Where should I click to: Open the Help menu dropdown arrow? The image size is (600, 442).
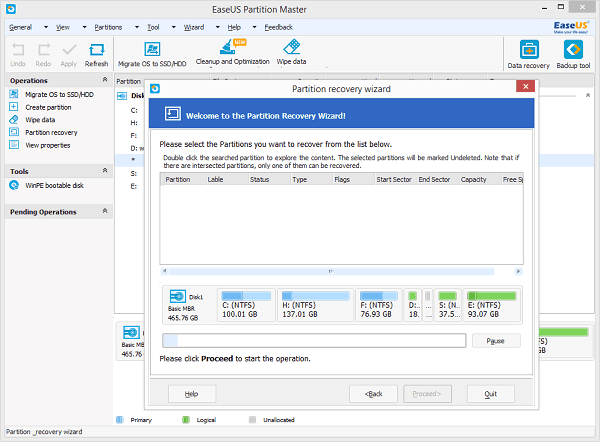point(254,27)
